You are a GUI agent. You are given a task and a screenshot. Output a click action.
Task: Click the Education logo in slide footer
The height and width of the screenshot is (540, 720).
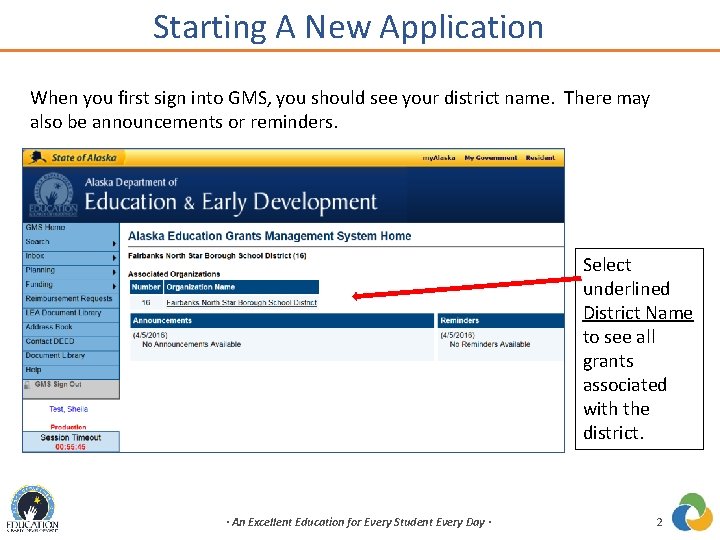tap(33, 508)
